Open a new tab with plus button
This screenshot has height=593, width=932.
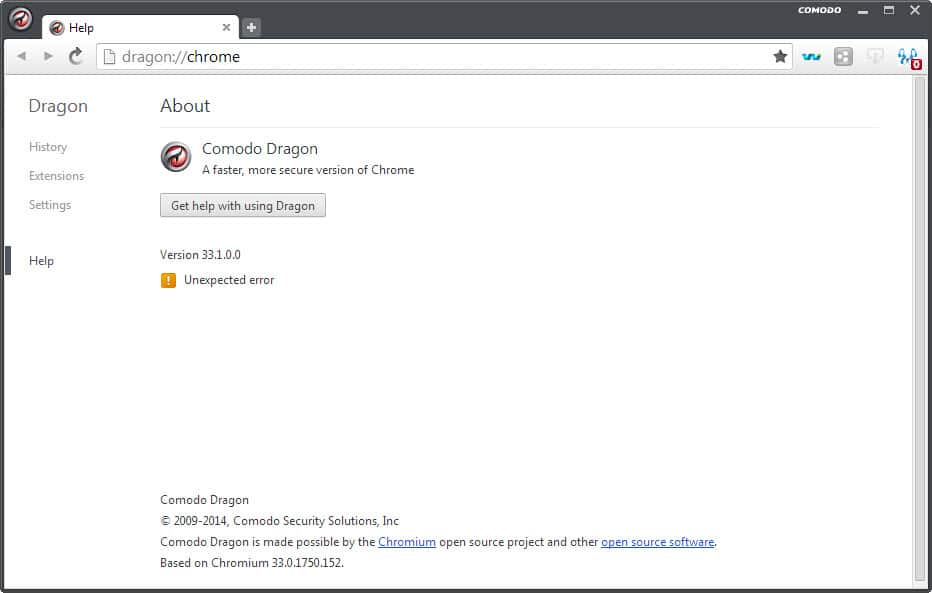[251, 27]
